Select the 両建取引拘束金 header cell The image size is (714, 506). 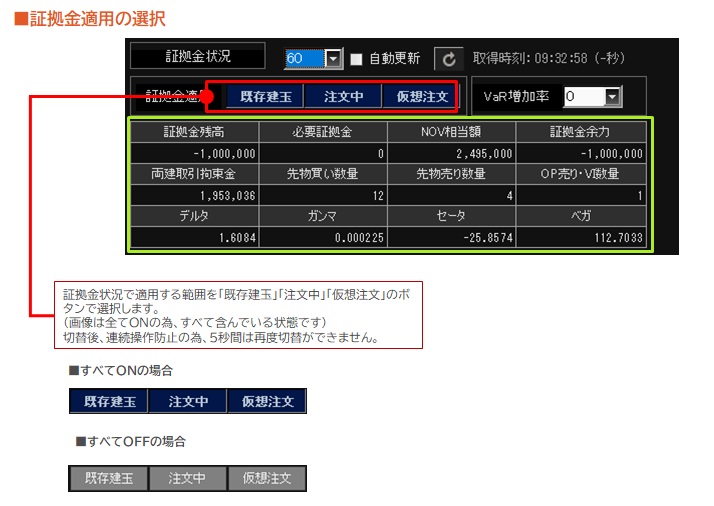point(194,174)
